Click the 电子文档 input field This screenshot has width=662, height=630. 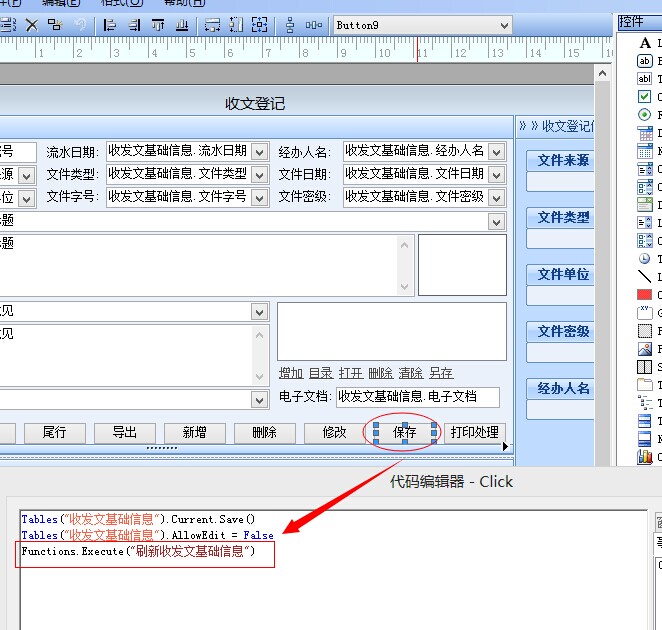click(x=418, y=397)
